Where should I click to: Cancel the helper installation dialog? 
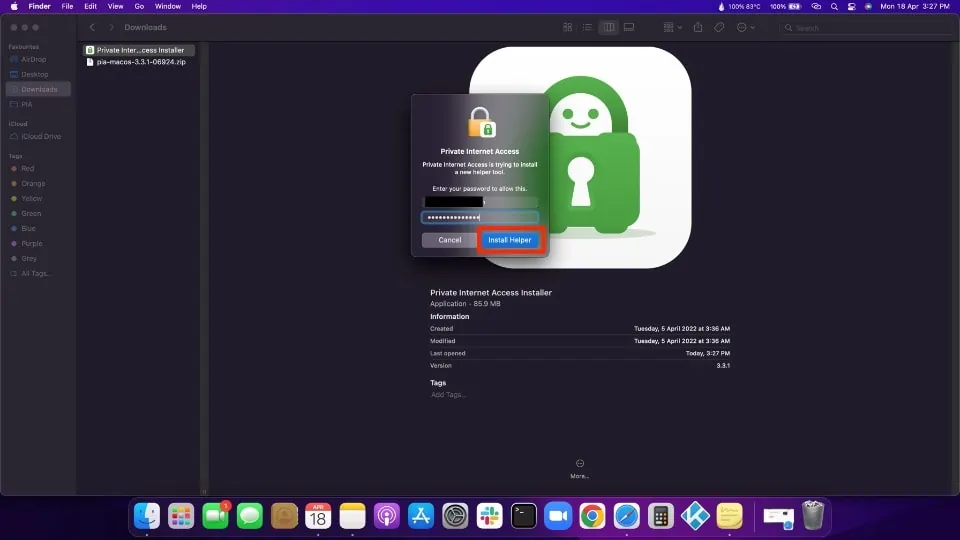pyautogui.click(x=449, y=240)
